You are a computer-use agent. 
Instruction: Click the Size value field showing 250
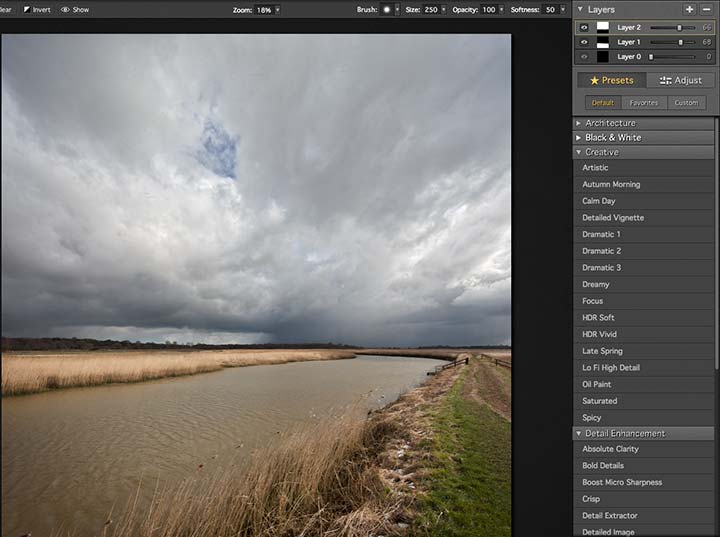click(x=431, y=10)
